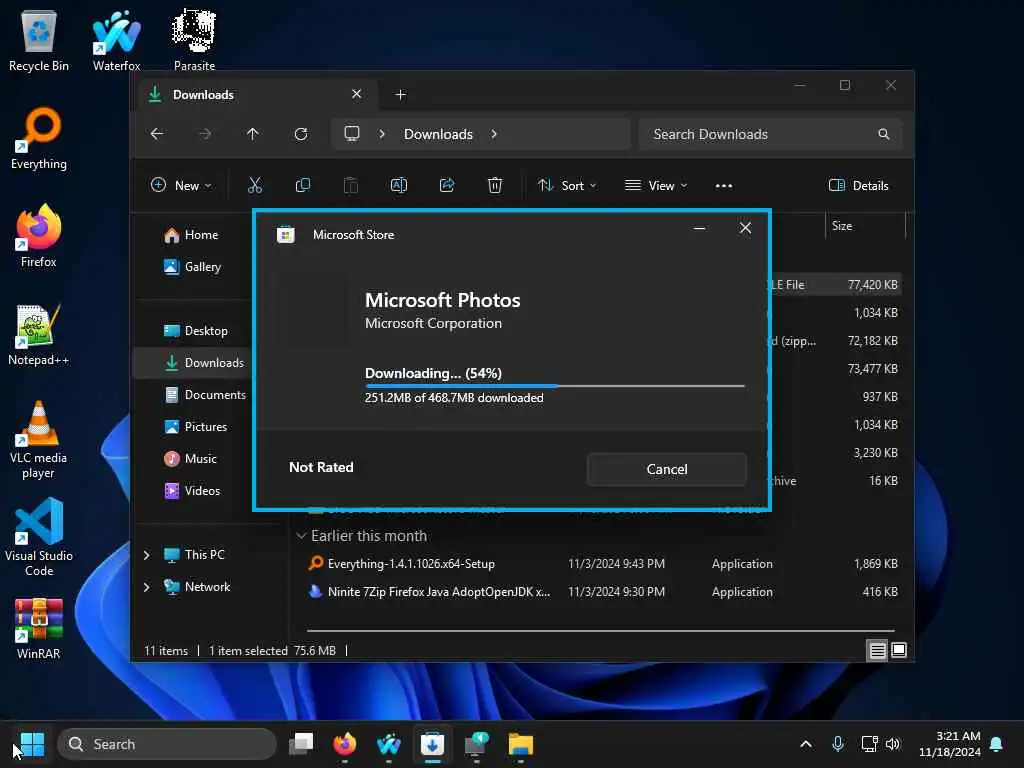
Task: Click the Paste clipboard icon in Explorer toolbar
Action: [351, 185]
